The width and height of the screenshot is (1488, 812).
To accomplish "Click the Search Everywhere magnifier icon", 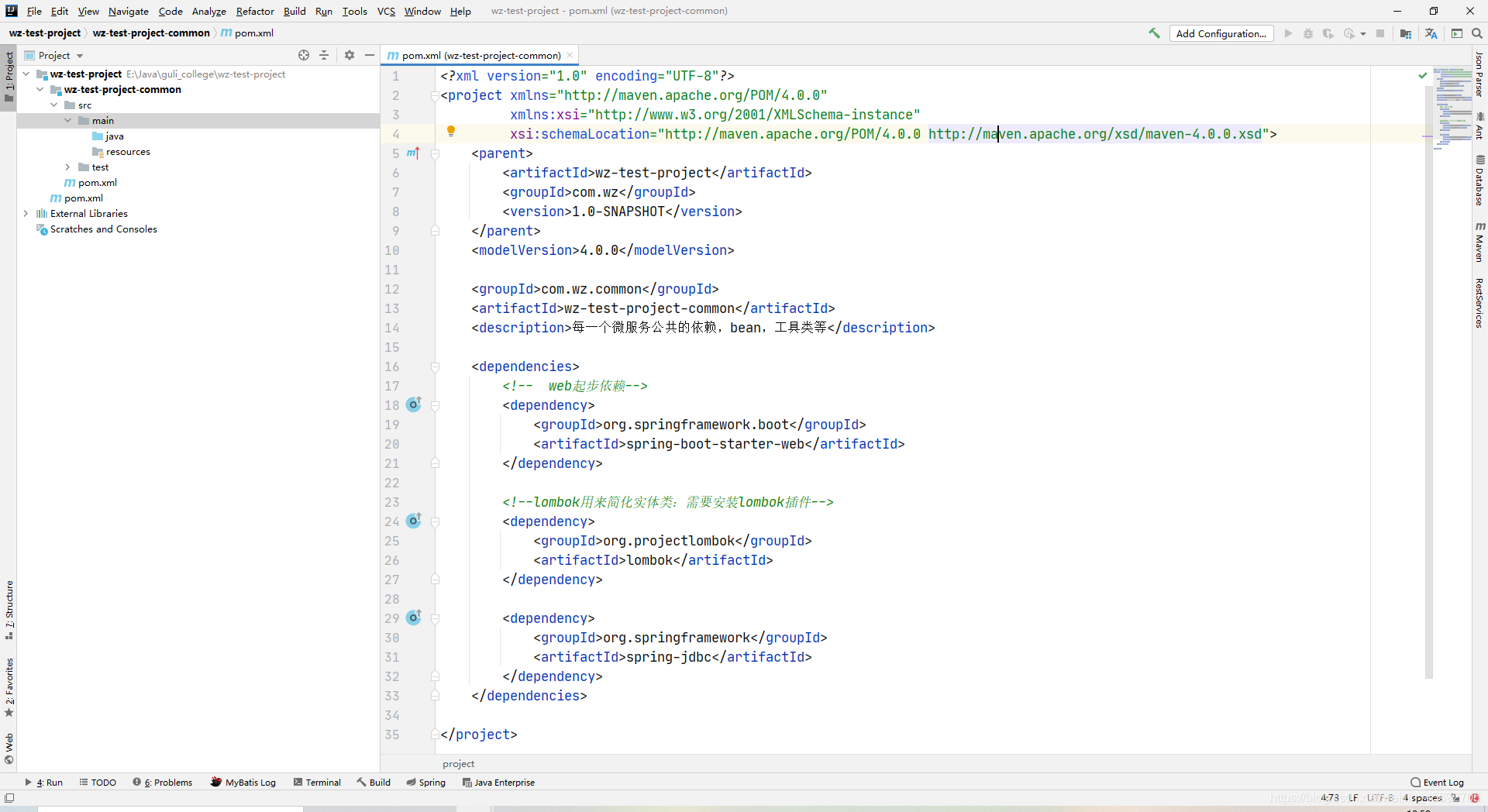I will coord(1477,33).
